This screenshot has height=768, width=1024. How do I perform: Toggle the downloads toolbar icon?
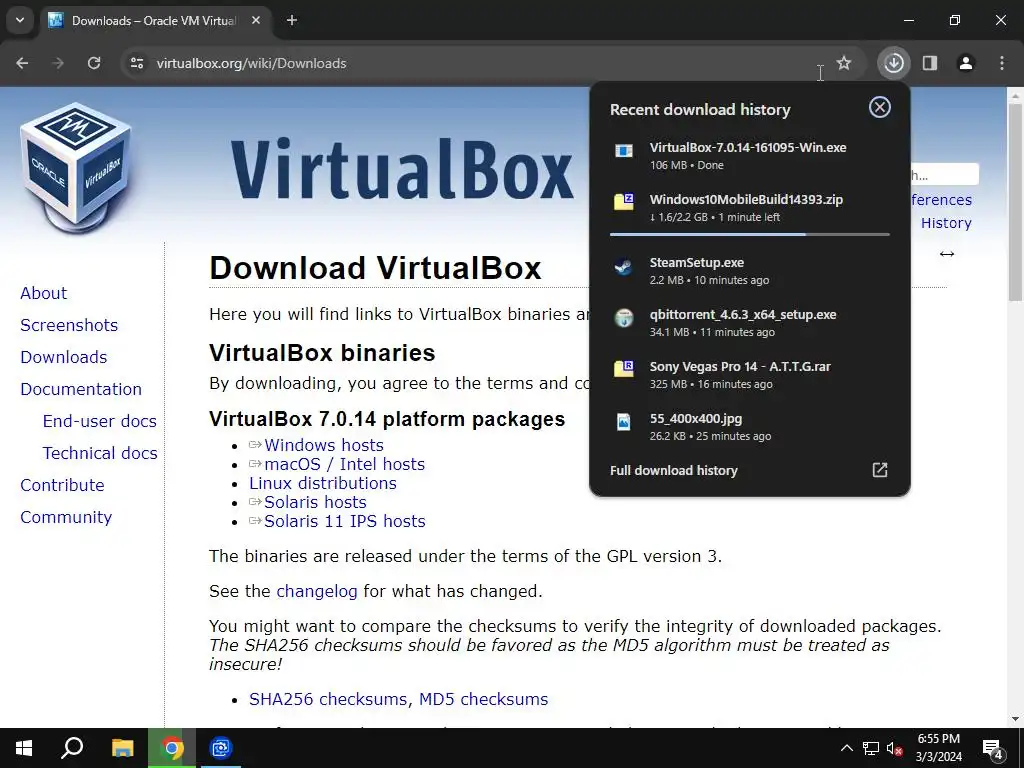click(893, 63)
